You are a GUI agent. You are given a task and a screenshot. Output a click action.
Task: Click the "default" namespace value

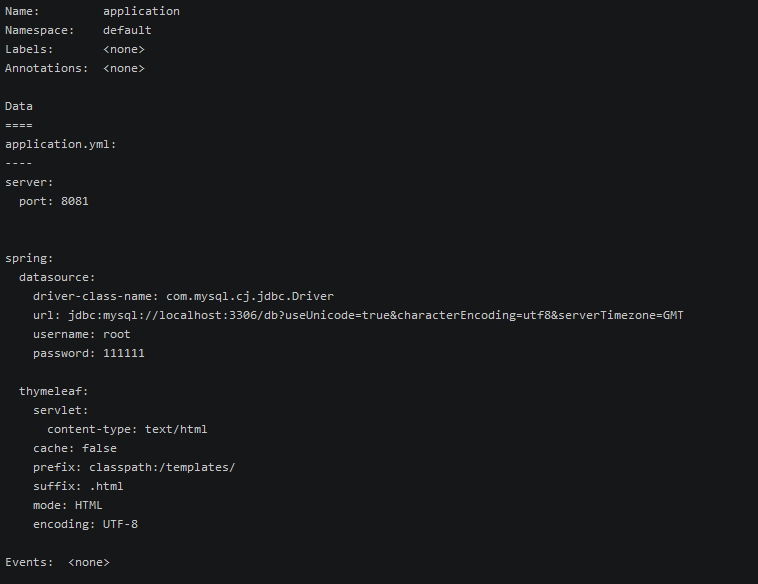coord(127,31)
